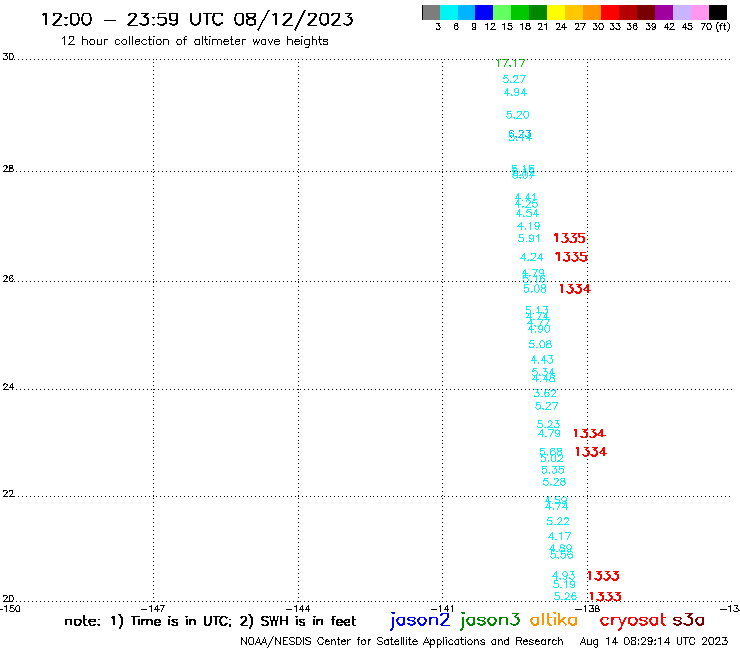Click the jason3 satellite legend label
740x650 pixels.
coord(490,620)
